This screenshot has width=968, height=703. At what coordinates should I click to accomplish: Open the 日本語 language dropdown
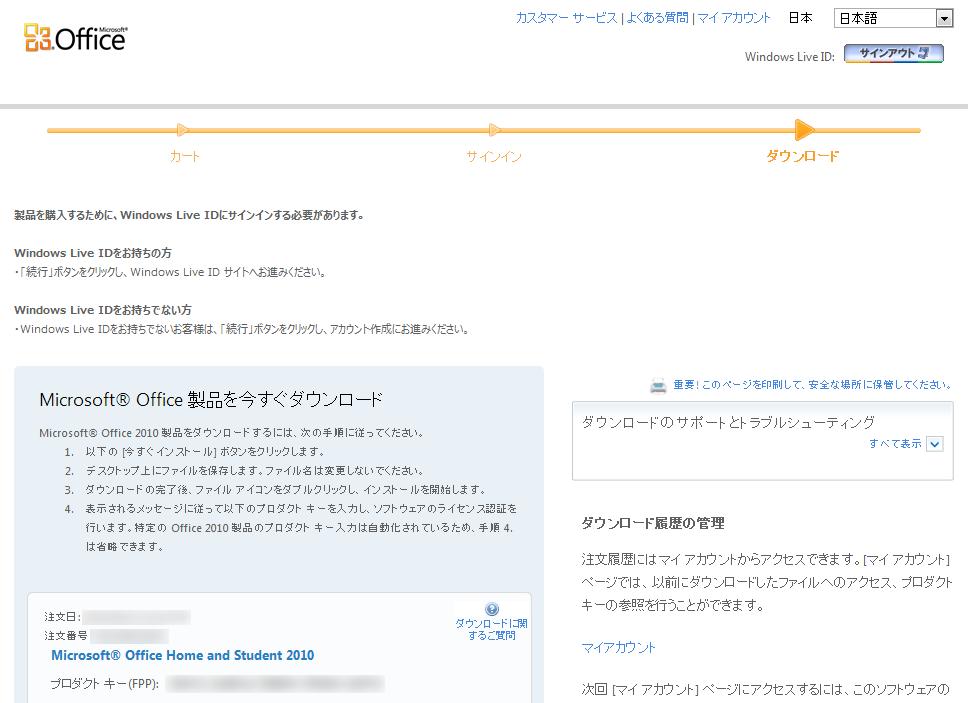tap(893, 18)
